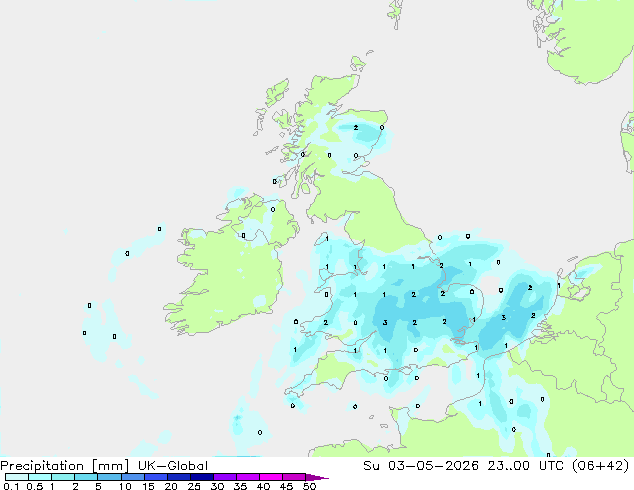Click the 25–30 mm navy legend swatch
634x490 pixels.
(x=201, y=477)
